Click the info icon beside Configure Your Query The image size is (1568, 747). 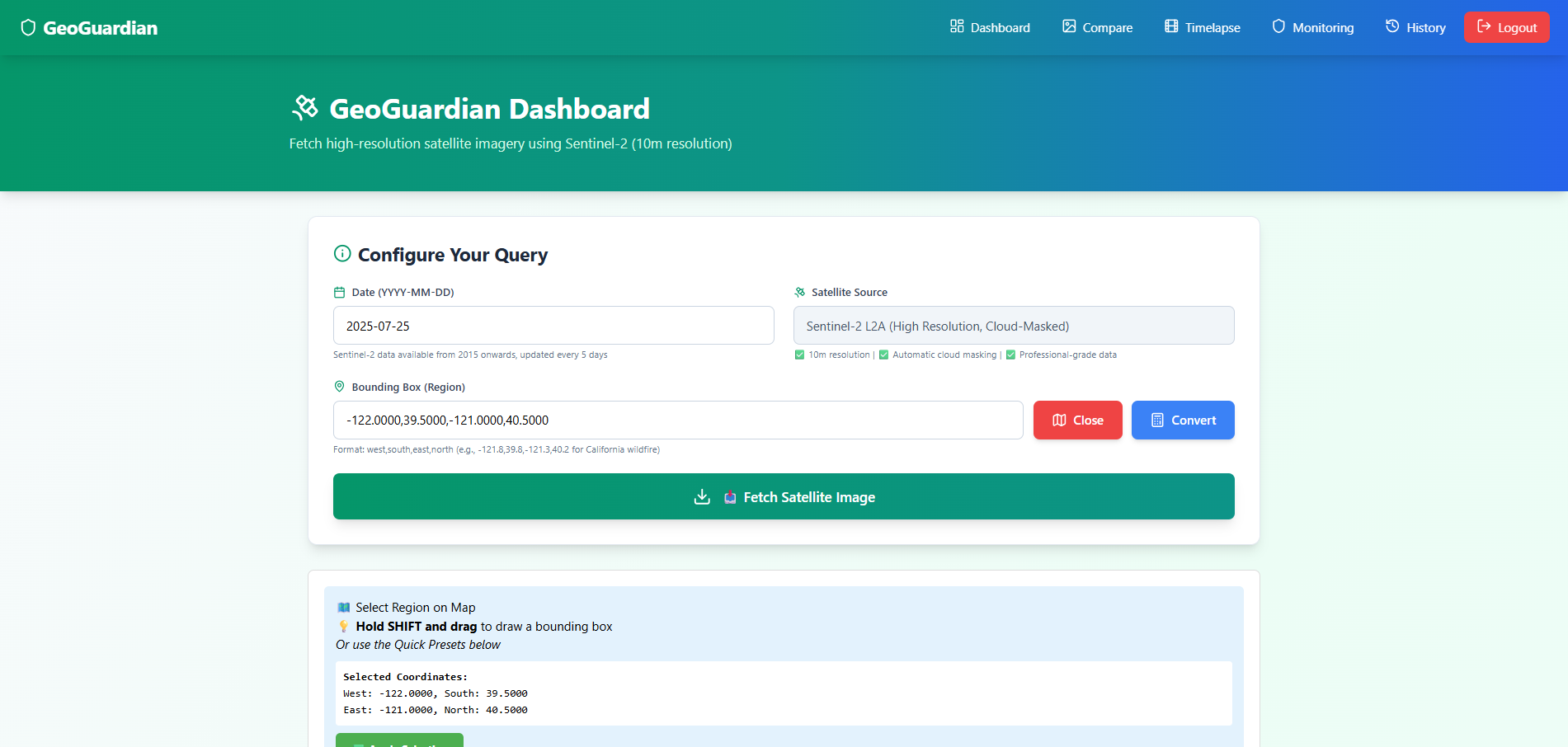(x=342, y=254)
